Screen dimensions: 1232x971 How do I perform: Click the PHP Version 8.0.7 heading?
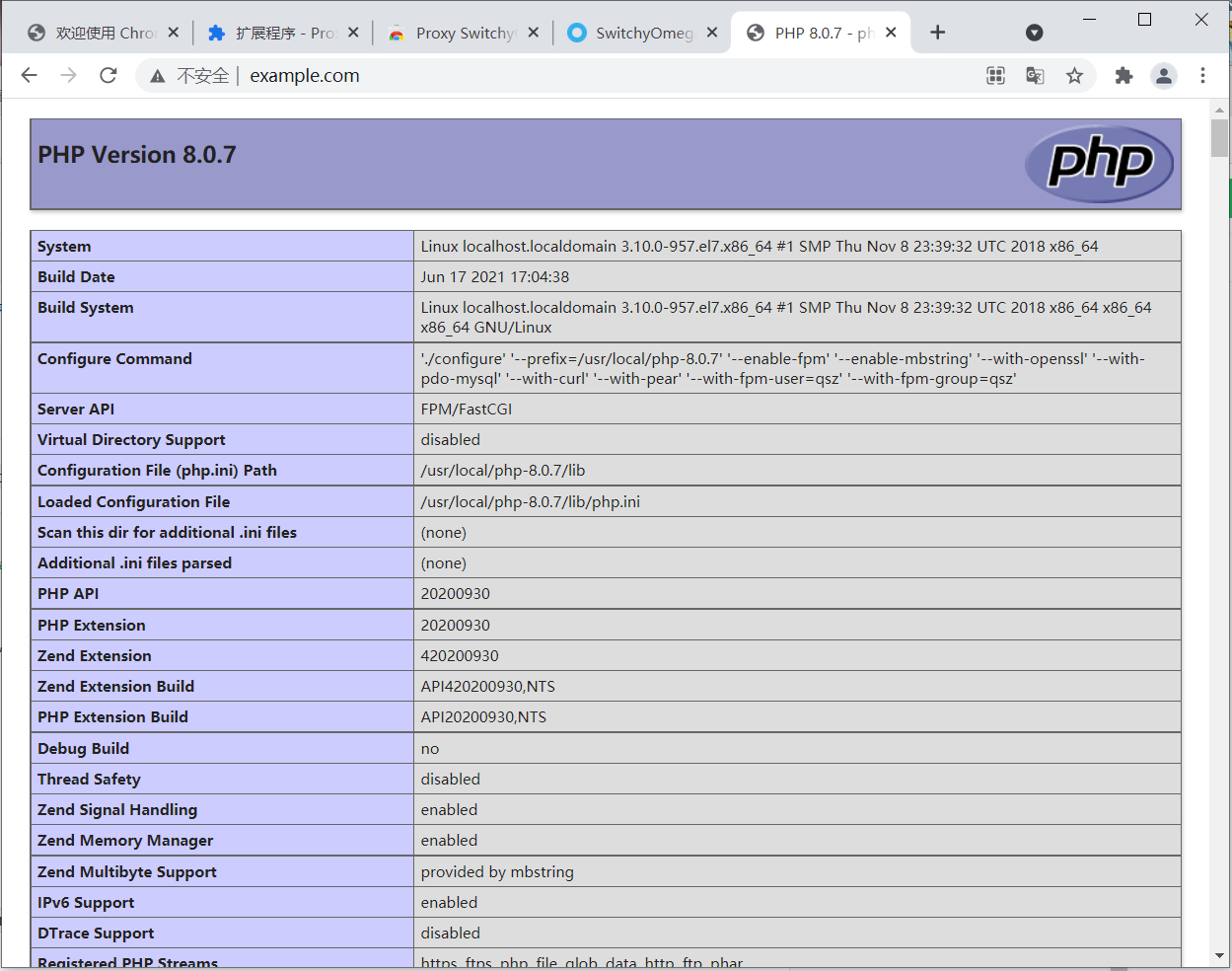pyautogui.click(x=137, y=155)
